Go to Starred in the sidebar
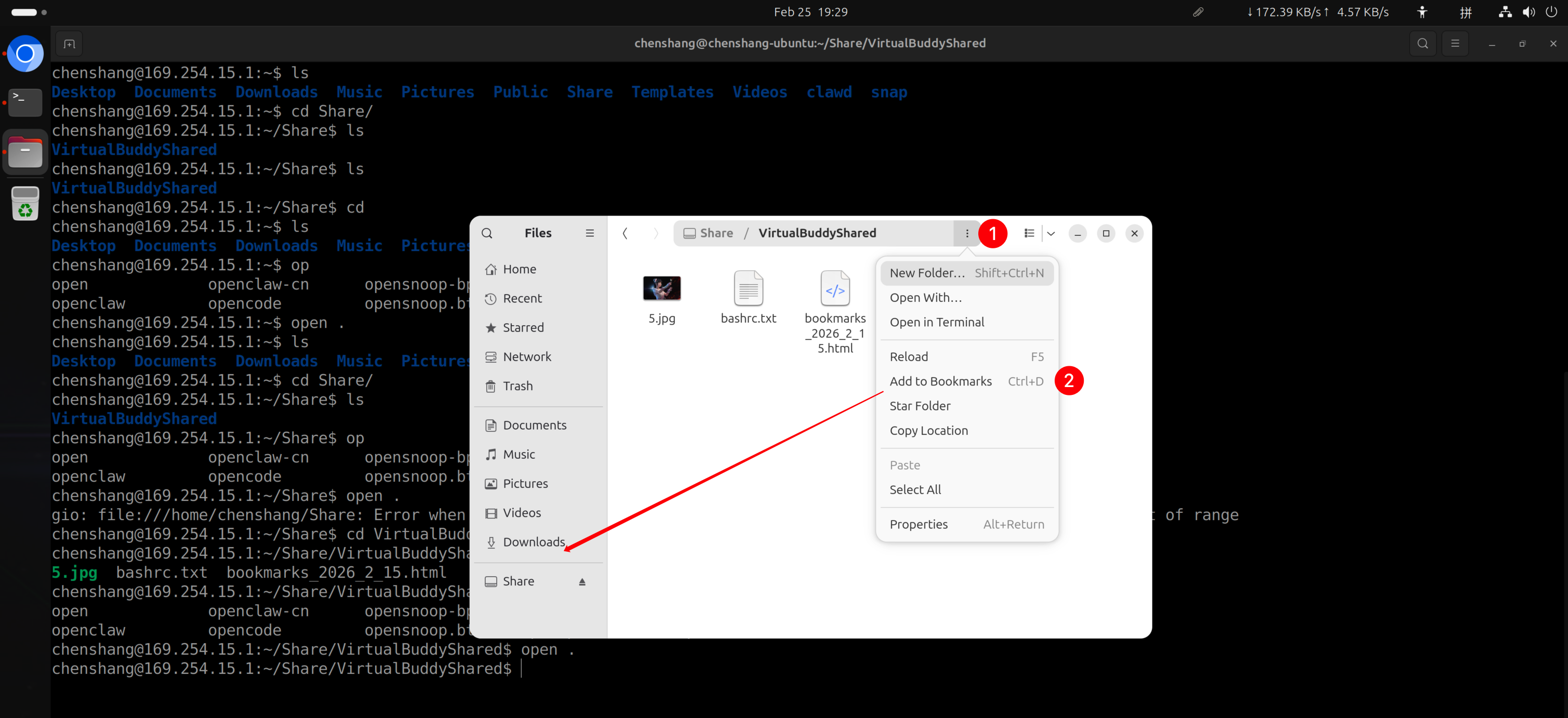This screenshot has height=718, width=1568. [523, 327]
